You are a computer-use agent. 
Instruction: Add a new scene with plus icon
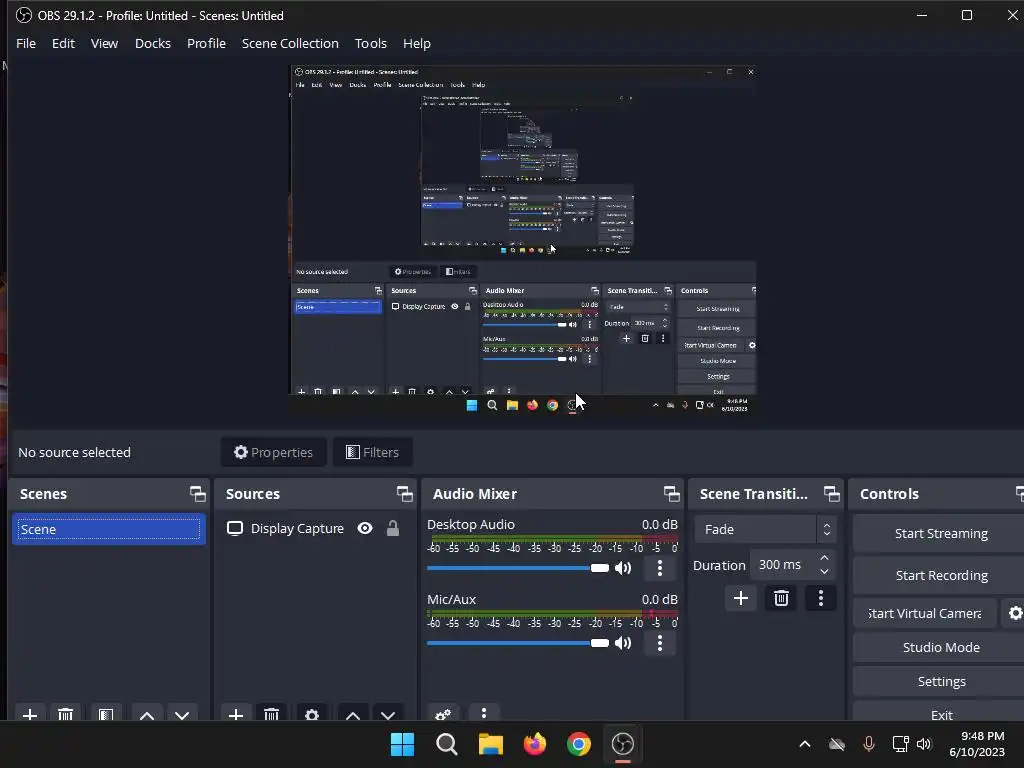point(29,714)
